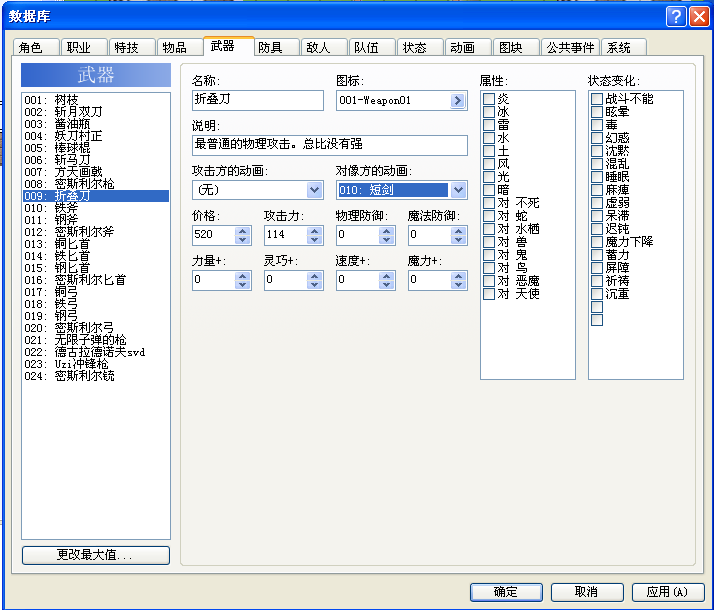Switch to the 系统 tab
The height and width of the screenshot is (610, 714).
click(624, 47)
